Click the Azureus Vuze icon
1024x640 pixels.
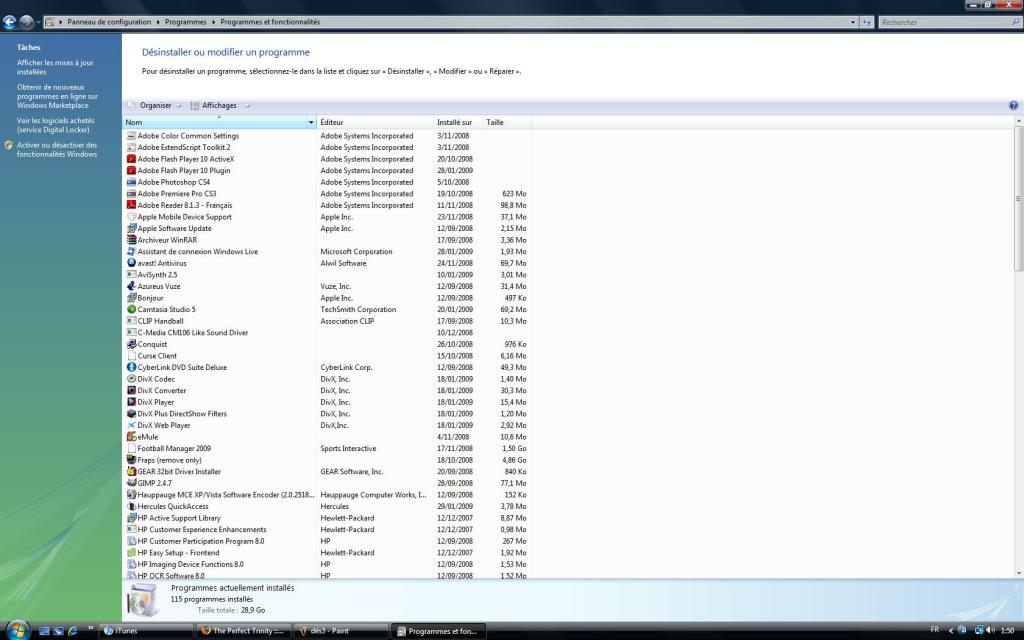click(131, 286)
